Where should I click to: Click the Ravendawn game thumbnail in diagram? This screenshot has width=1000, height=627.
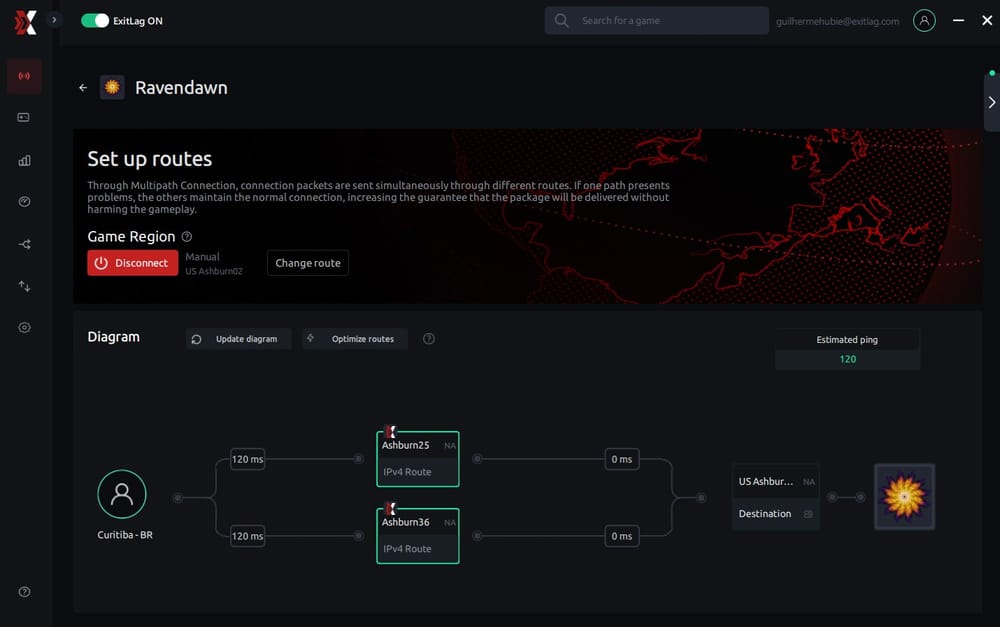pos(904,497)
